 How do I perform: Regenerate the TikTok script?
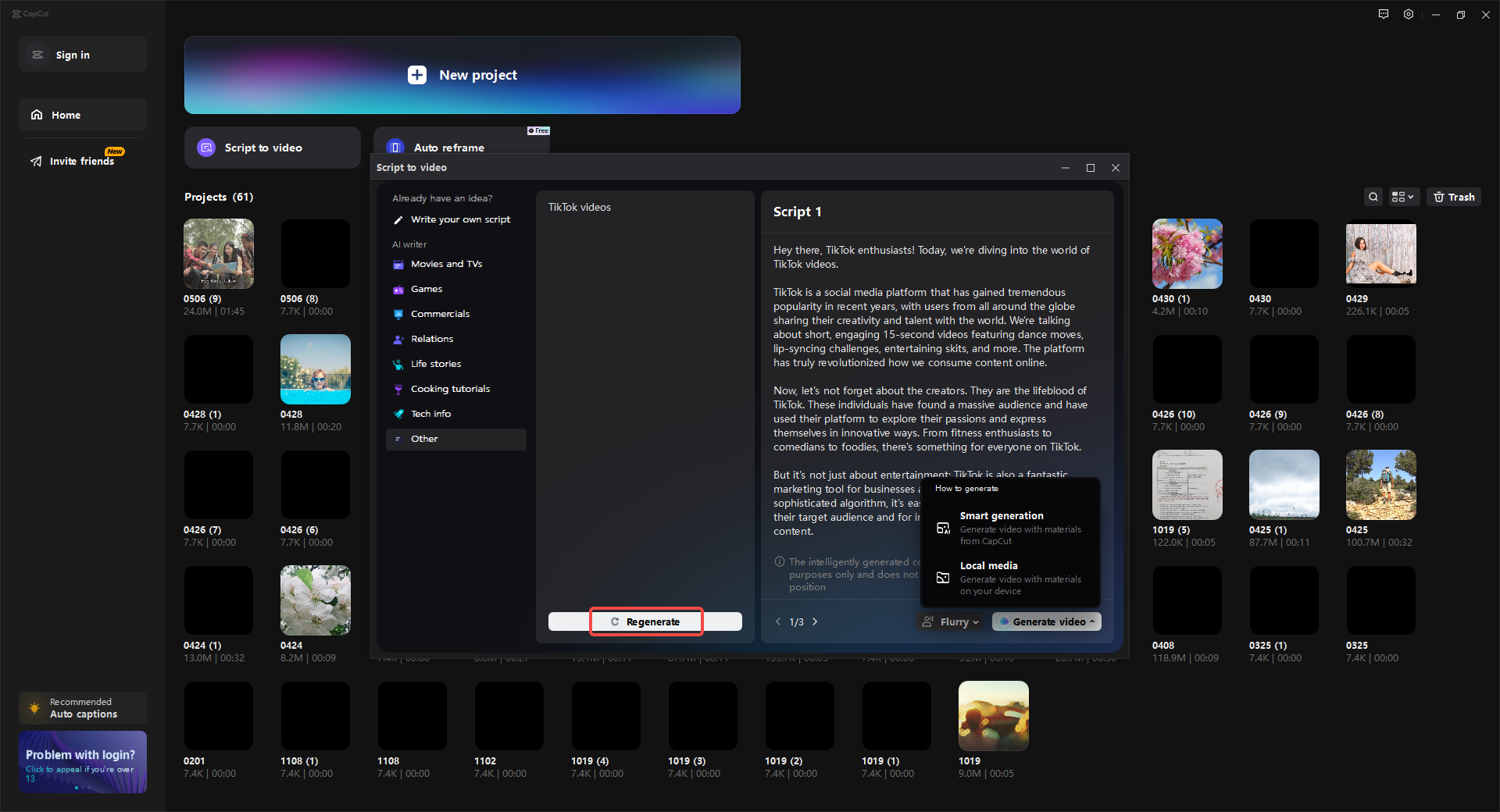pos(645,621)
